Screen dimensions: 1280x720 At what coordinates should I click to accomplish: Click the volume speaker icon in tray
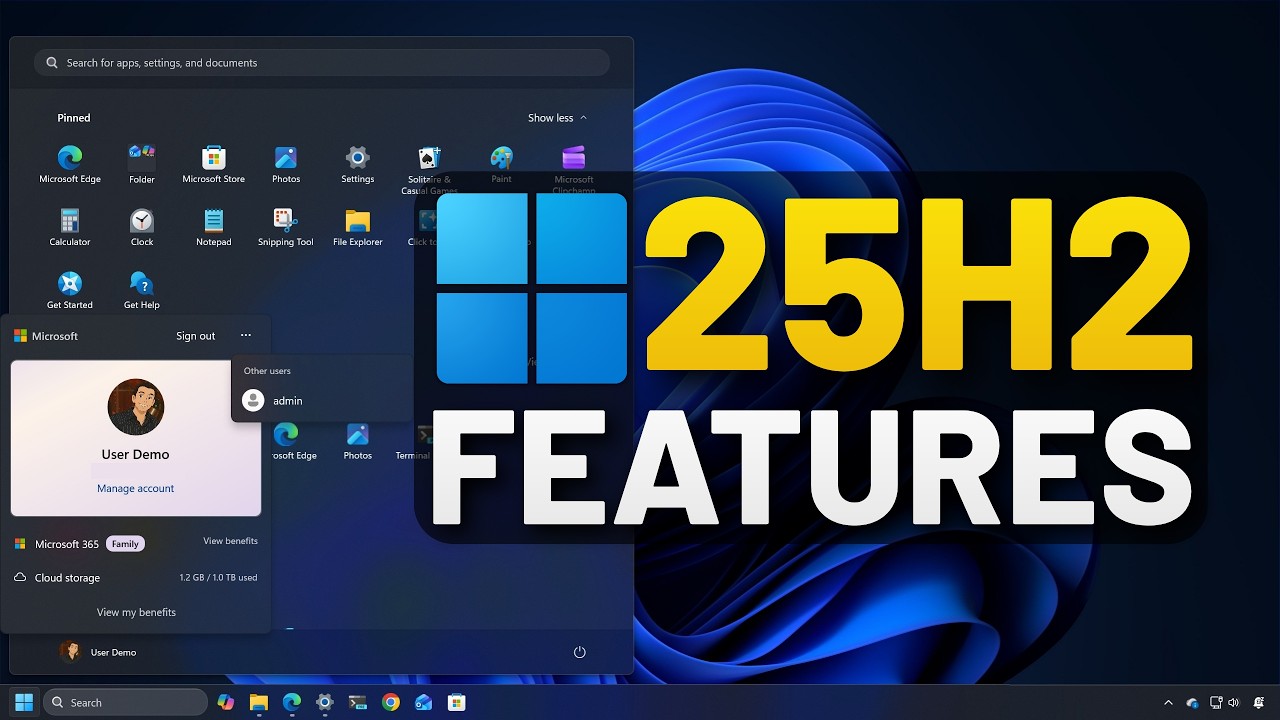coord(1233,703)
